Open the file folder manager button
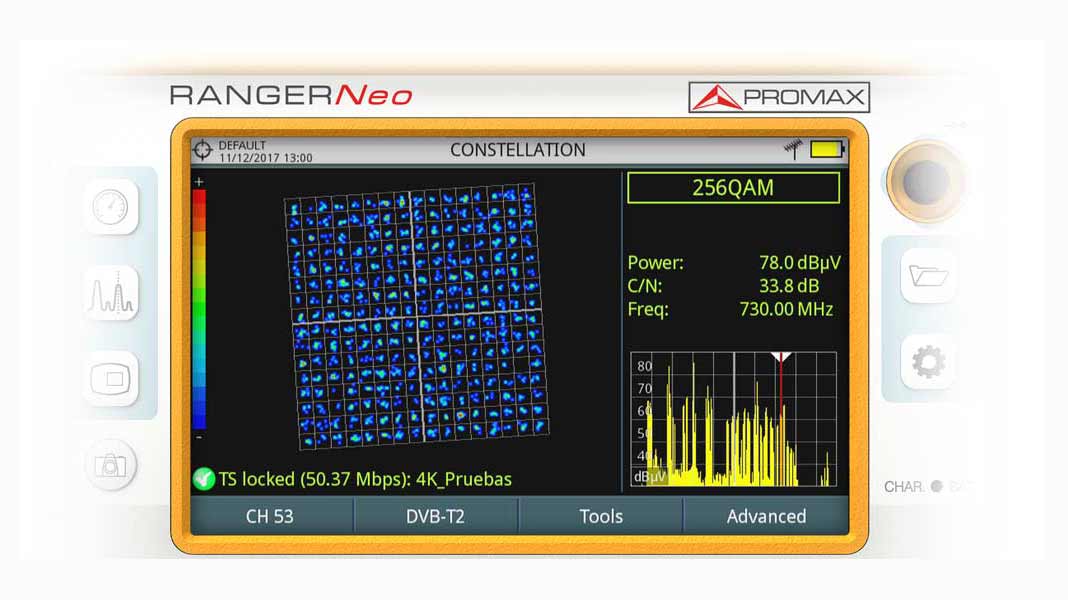Screen dimensions: 1068x600 pyautogui.click(x=928, y=275)
